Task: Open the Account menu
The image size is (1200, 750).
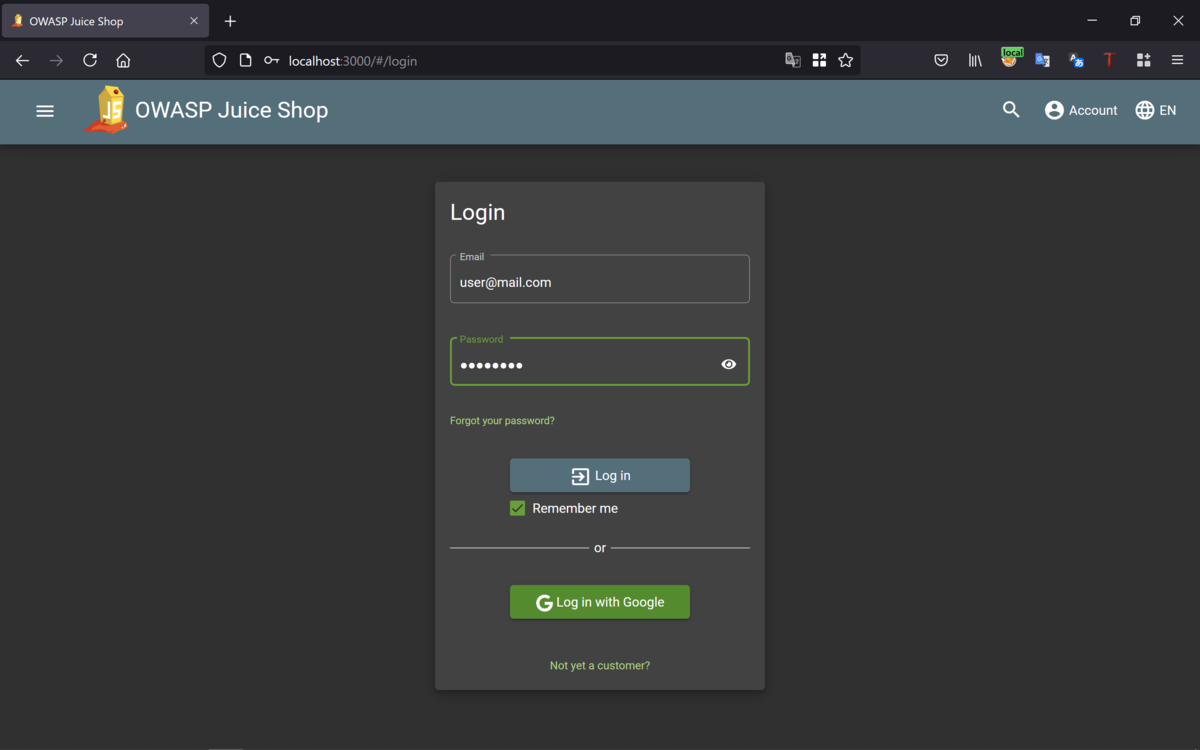Action: (1081, 110)
